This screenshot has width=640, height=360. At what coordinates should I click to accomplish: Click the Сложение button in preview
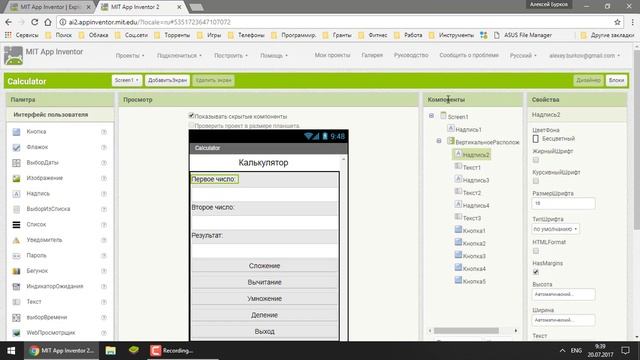tap(264, 266)
